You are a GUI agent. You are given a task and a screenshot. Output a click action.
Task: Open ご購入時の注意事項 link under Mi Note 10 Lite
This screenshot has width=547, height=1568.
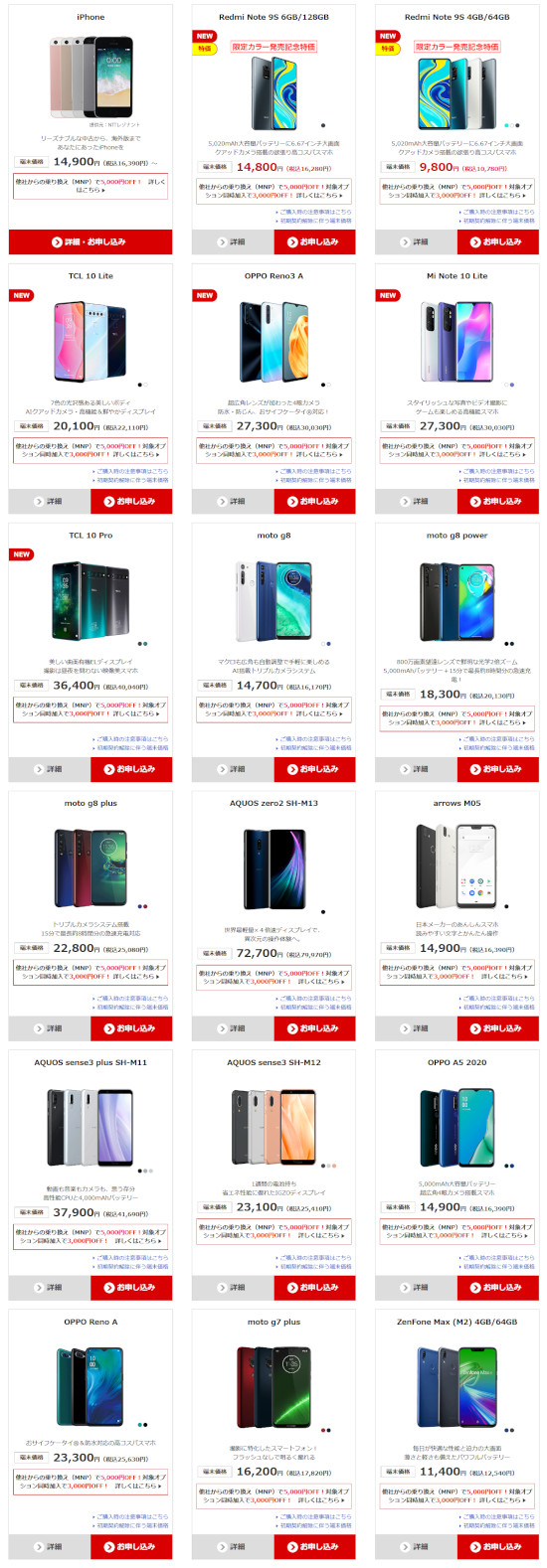497,471
